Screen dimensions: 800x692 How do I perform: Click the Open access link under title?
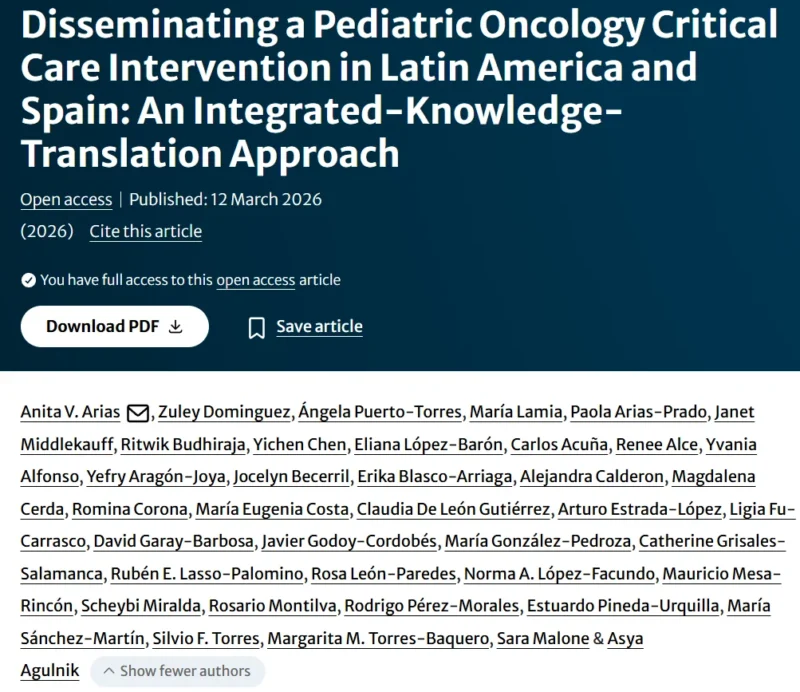click(66, 199)
